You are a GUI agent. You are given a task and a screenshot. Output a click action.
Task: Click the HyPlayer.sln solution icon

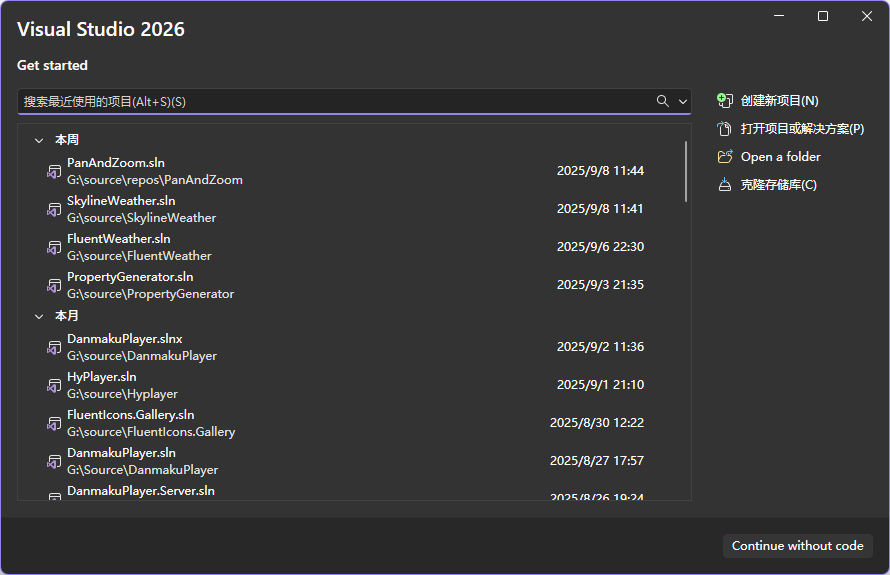click(54, 385)
